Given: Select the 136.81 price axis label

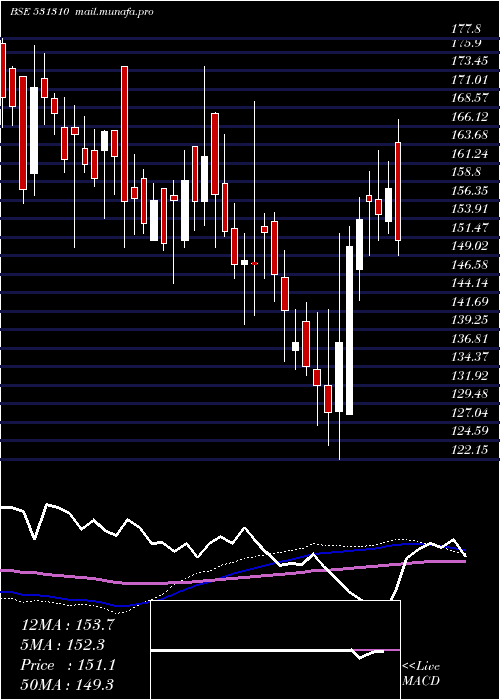Looking at the screenshot, I should (470, 339).
